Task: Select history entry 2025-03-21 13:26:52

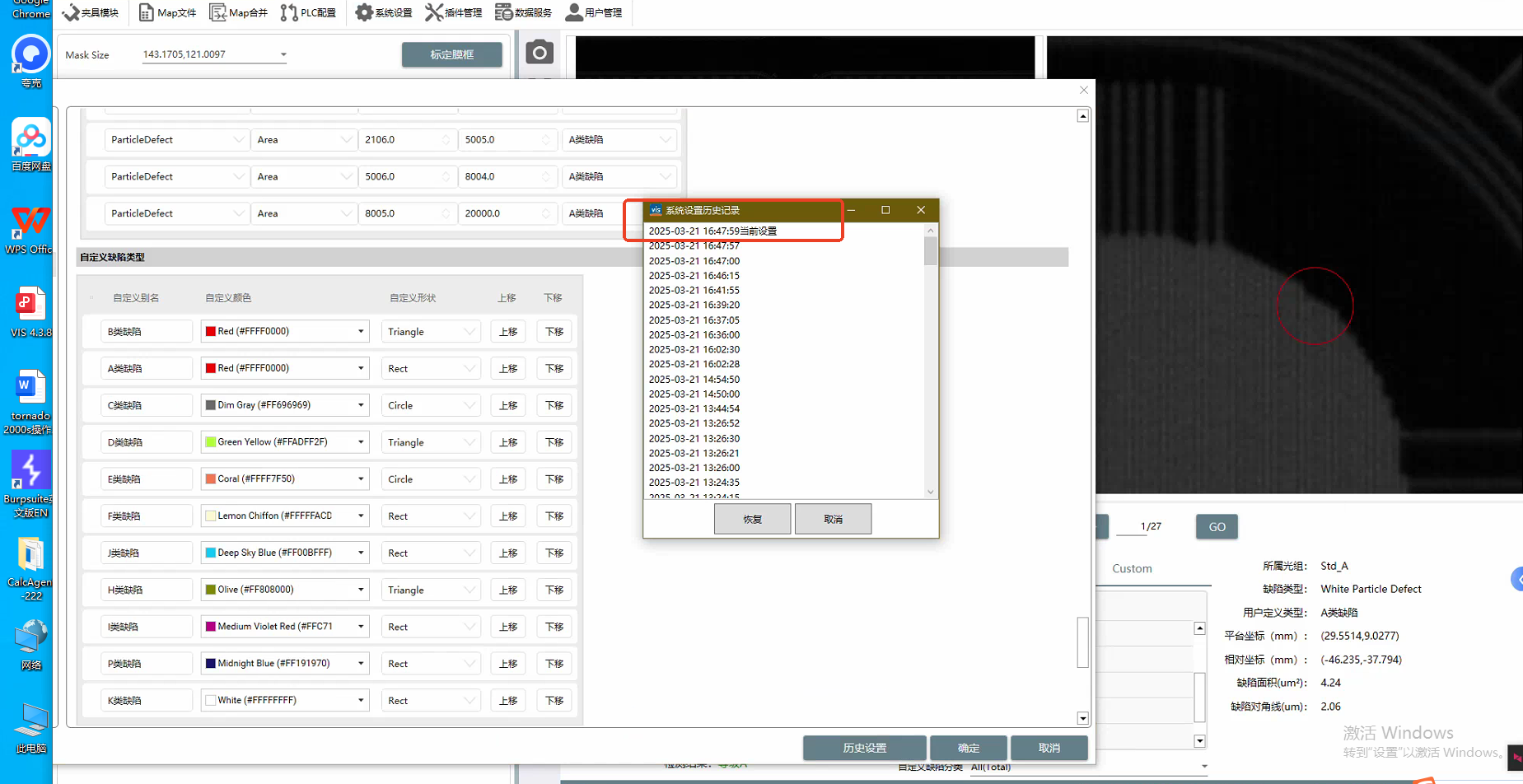Action: (x=694, y=423)
